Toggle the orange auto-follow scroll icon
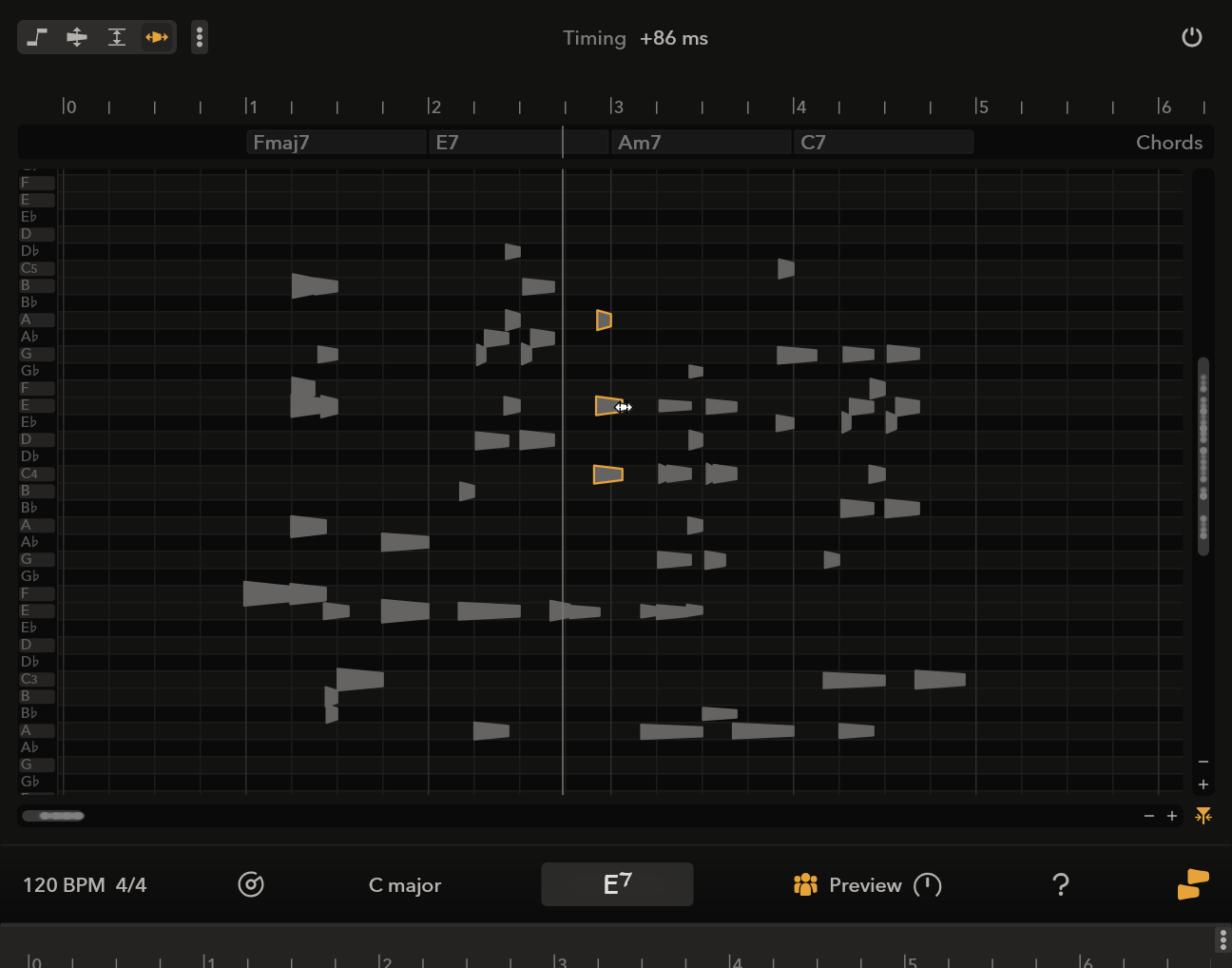Image resolution: width=1232 pixels, height=968 pixels. click(1203, 816)
